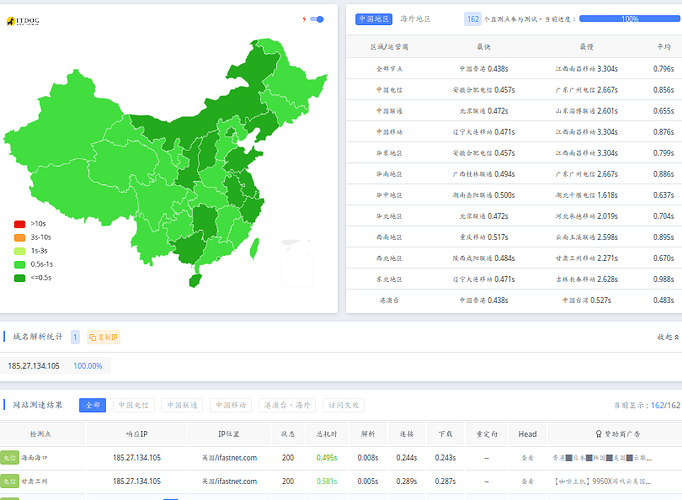This screenshot has height=500, width=682.
Task: Click the red >10s legend swatch
Action: pos(20,224)
